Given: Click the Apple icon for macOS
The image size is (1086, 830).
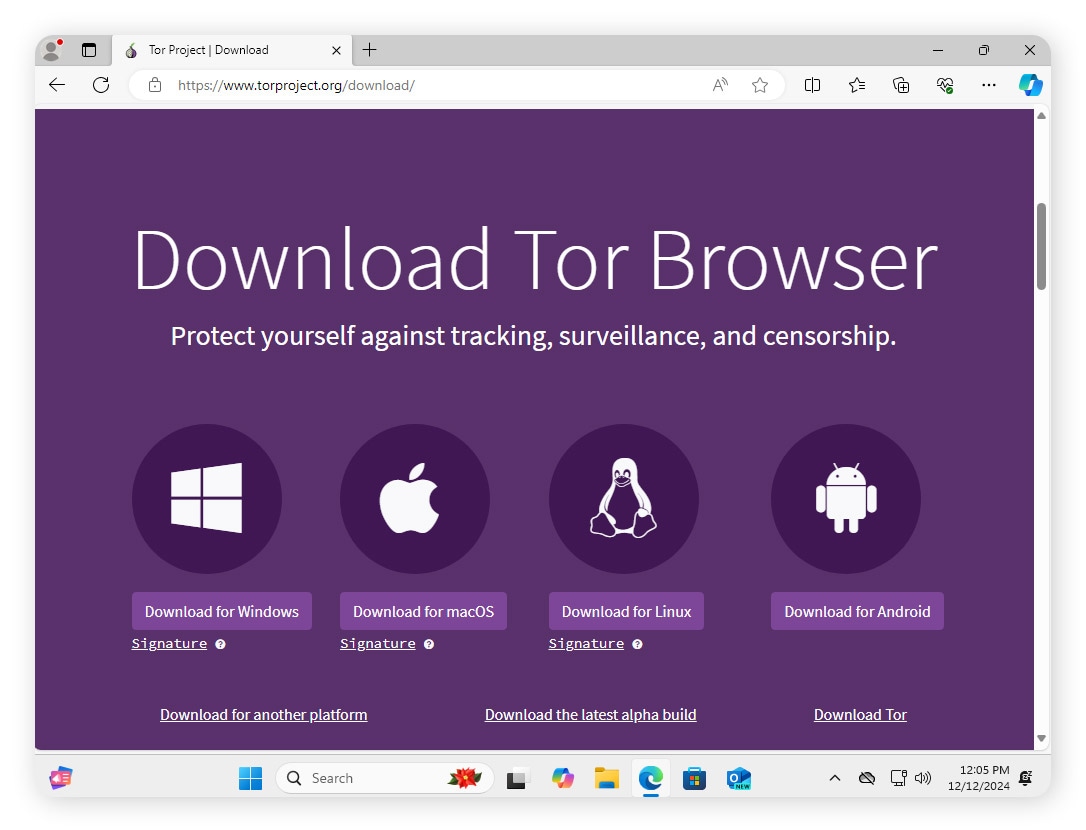Looking at the screenshot, I should (x=415, y=497).
